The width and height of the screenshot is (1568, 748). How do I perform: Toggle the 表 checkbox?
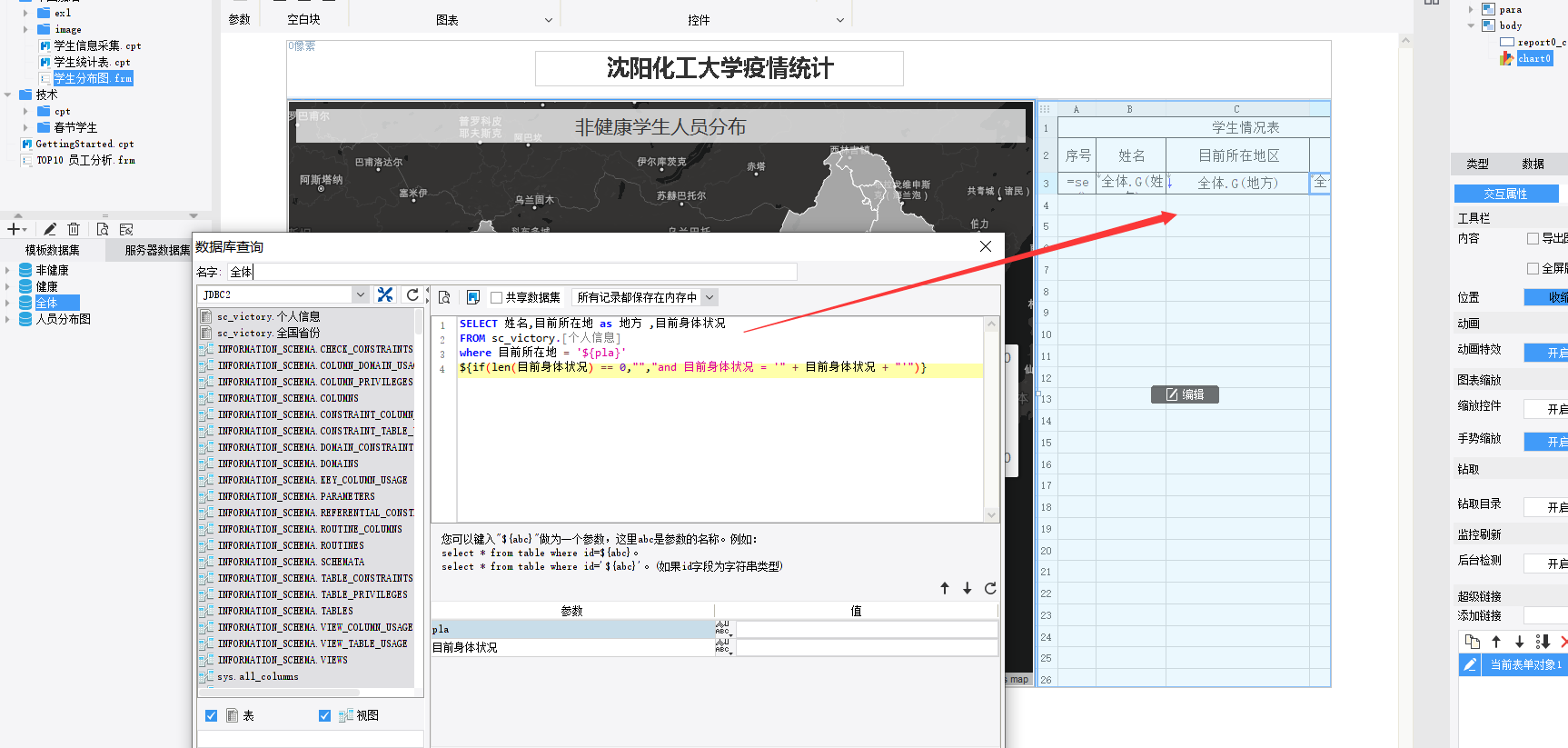point(212,715)
